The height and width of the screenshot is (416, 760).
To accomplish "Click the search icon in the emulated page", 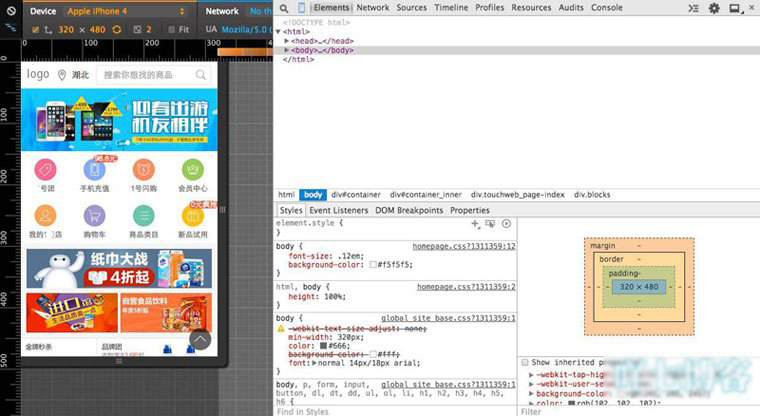I will [x=201, y=75].
